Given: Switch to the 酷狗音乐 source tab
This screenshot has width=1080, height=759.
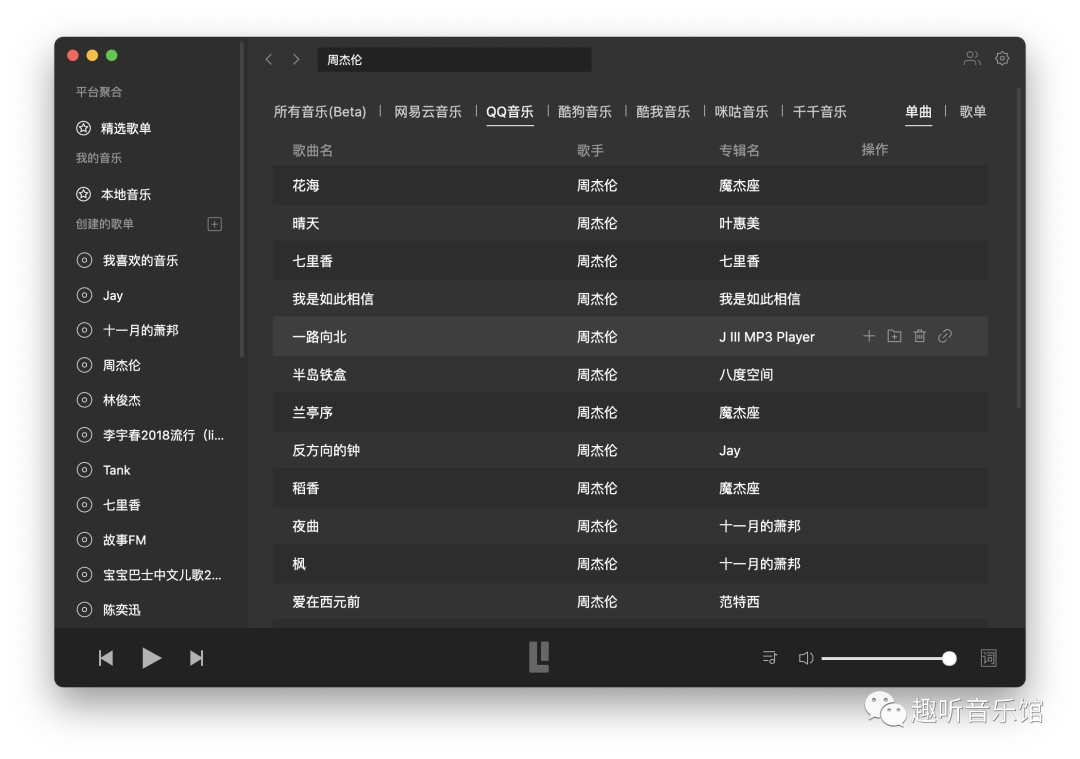Looking at the screenshot, I should [585, 112].
